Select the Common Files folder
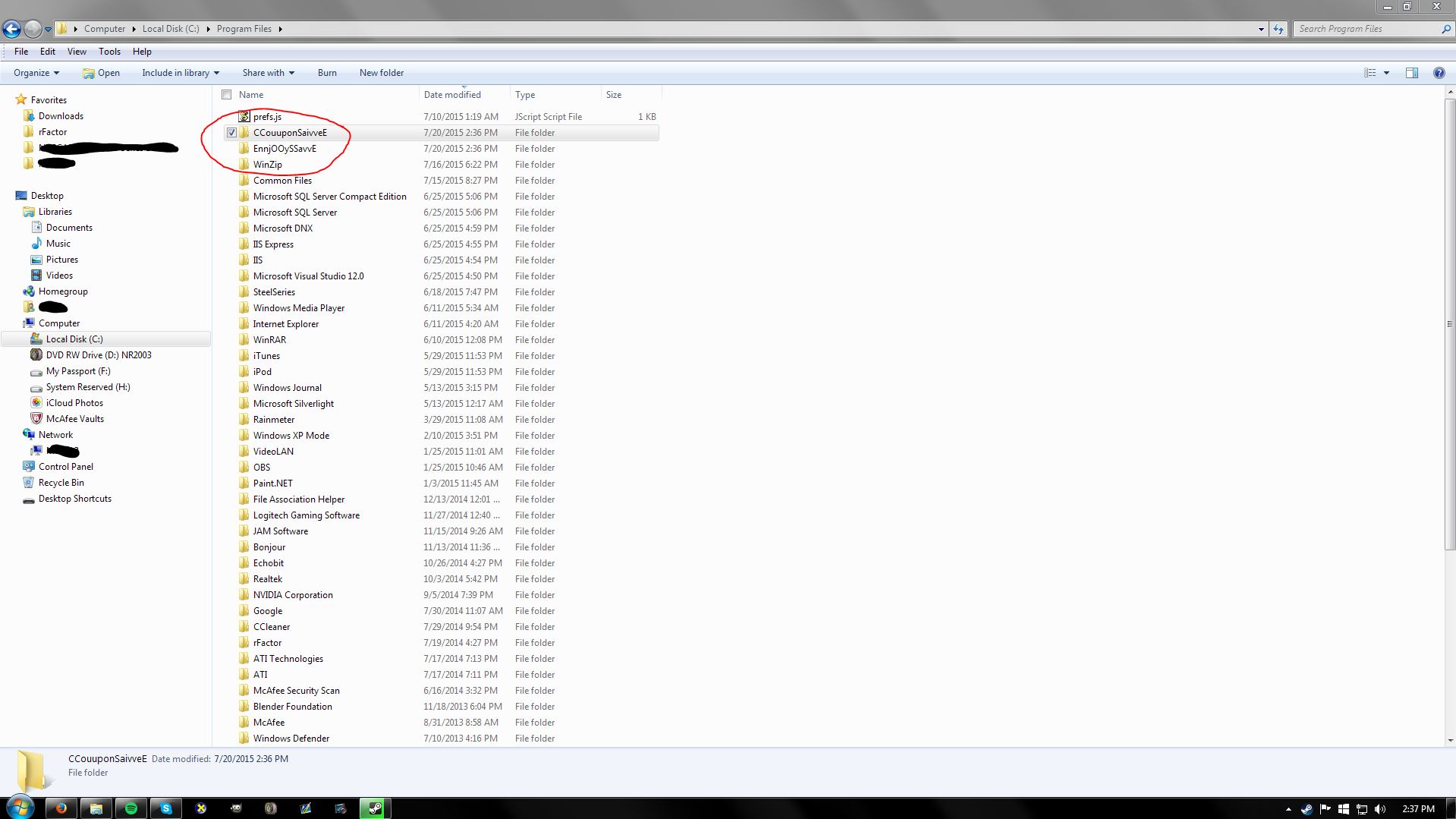Viewport: 1456px width, 819px height. [x=282, y=181]
